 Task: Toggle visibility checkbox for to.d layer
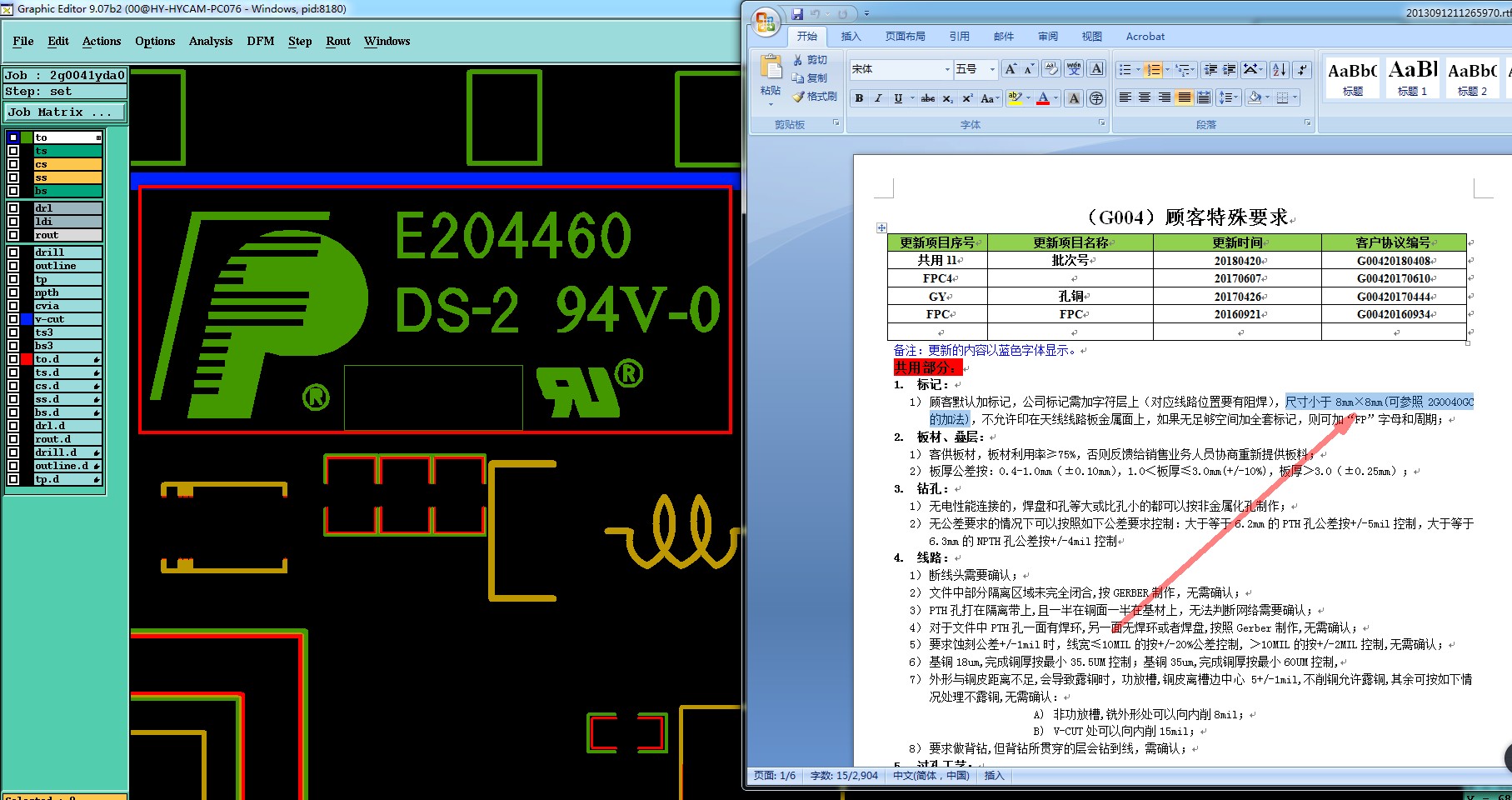[13, 359]
